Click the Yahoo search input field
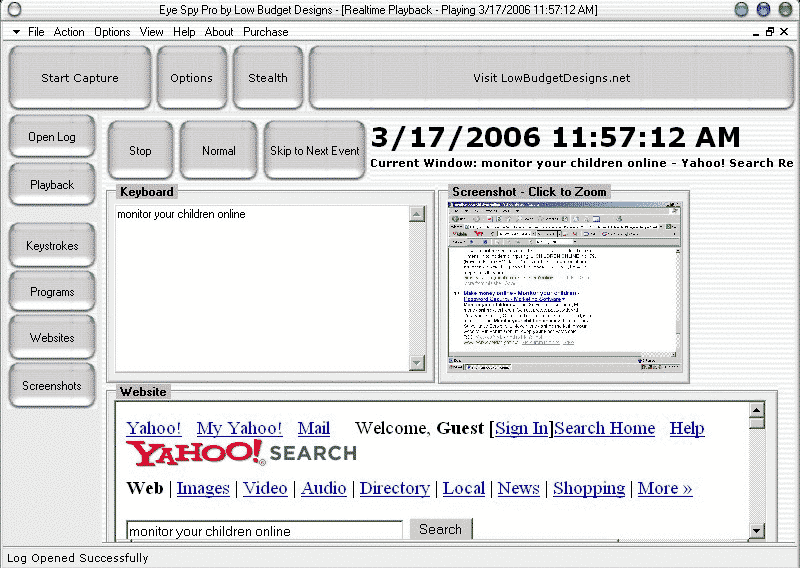Image resolution: width=800 pixels, height=568 pixels. pyautogui.click(x=264, y=530)
